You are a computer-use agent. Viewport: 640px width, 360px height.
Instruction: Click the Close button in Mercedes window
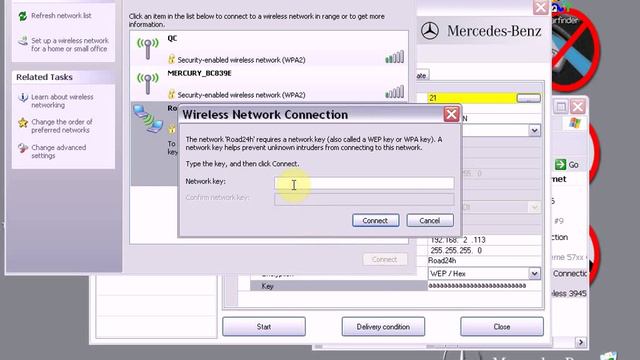click(502, 327)
